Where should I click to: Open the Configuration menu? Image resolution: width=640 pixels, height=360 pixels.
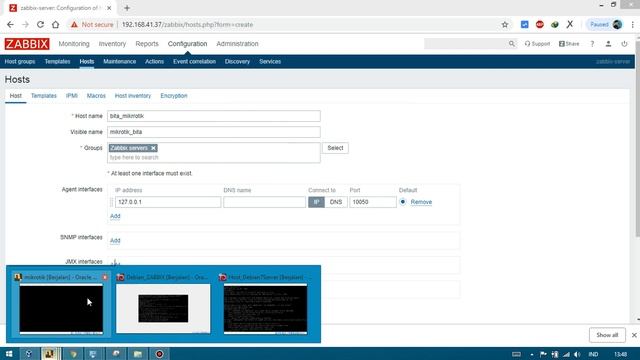tap(187, 44)
